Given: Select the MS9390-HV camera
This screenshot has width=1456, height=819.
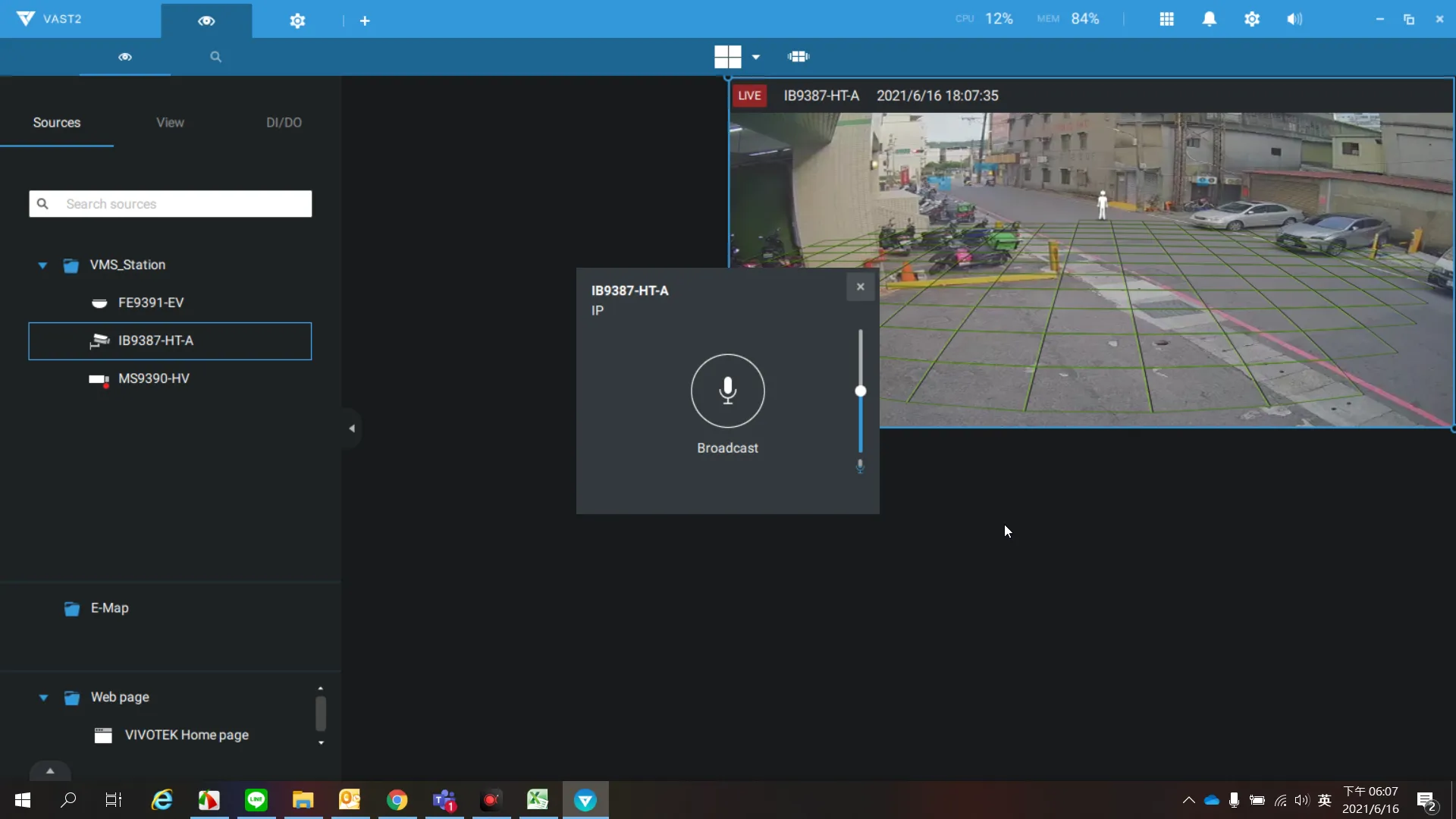Looking at the screenshot, I should click(x=154, y=378).
